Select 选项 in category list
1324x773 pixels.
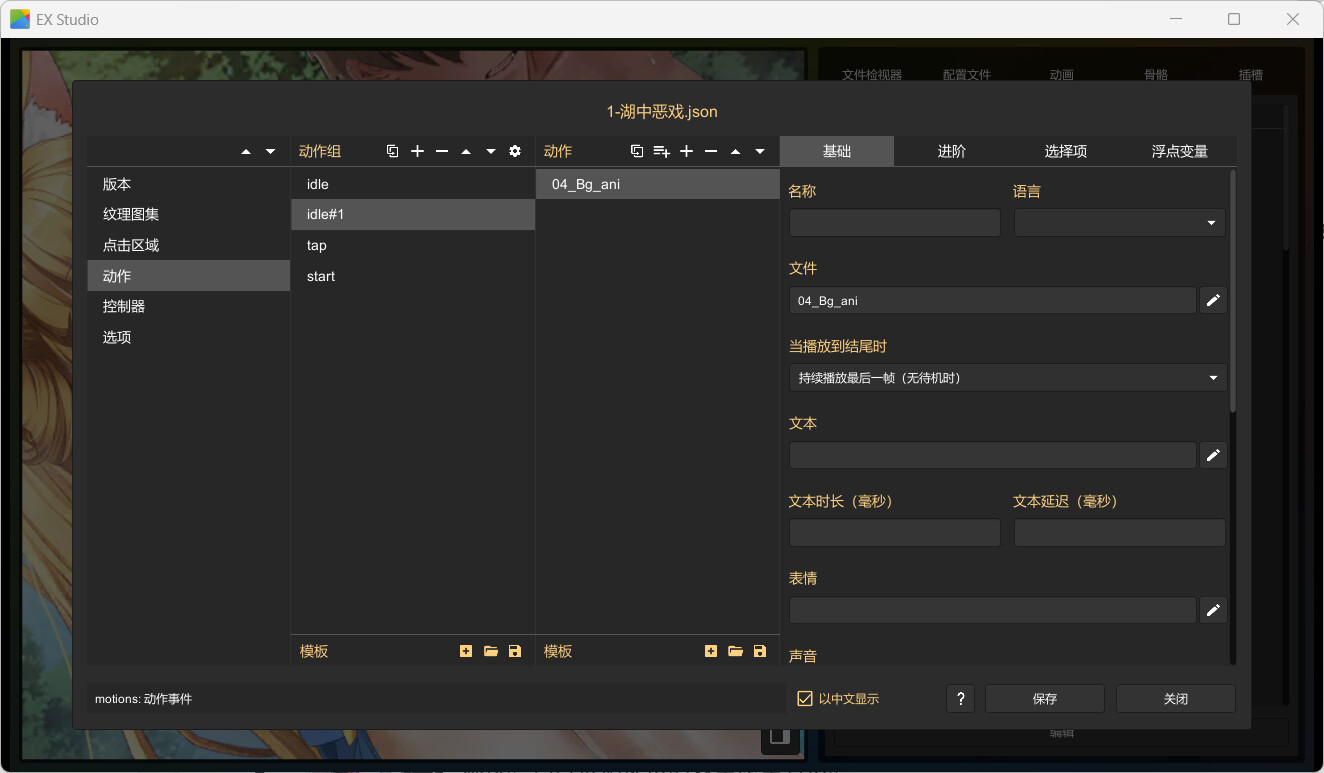(189, 337)
